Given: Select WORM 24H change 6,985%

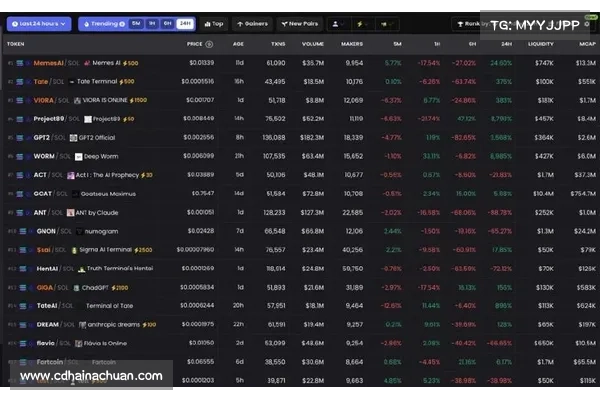Looking at the screenshot, I should pyautogui.click(x=501, y=156).
